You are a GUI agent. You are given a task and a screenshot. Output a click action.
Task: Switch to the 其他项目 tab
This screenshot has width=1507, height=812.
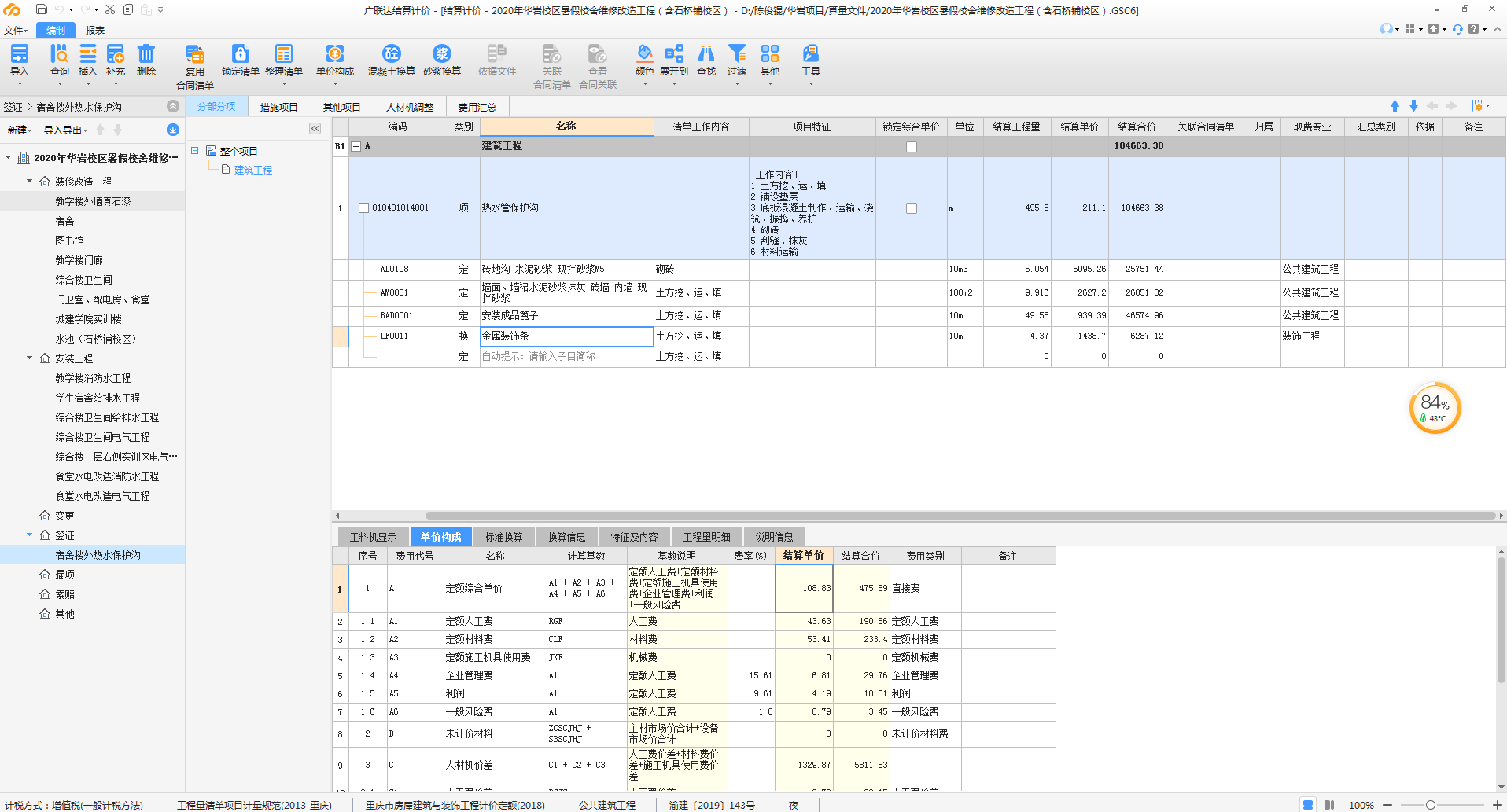pyautogui.click(x=342, y=107)
